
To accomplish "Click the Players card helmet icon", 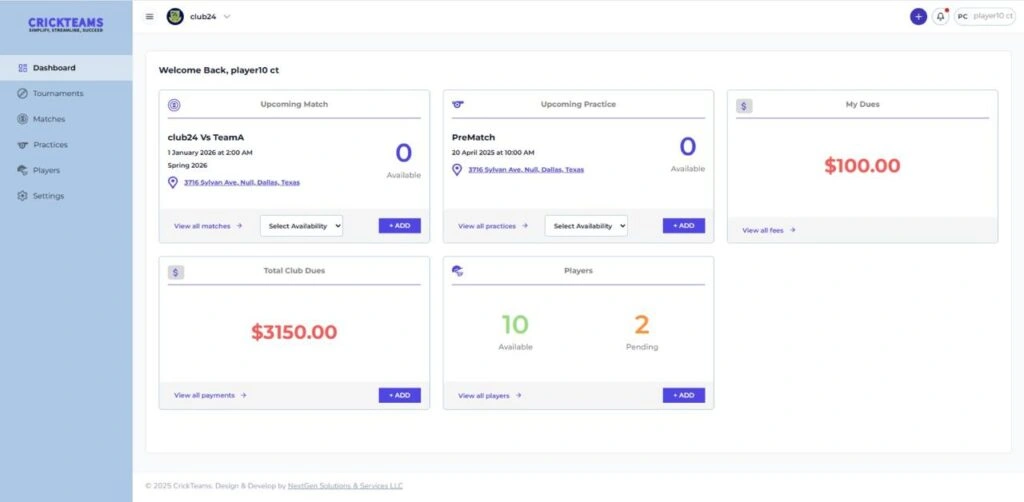I will (458, 271).
